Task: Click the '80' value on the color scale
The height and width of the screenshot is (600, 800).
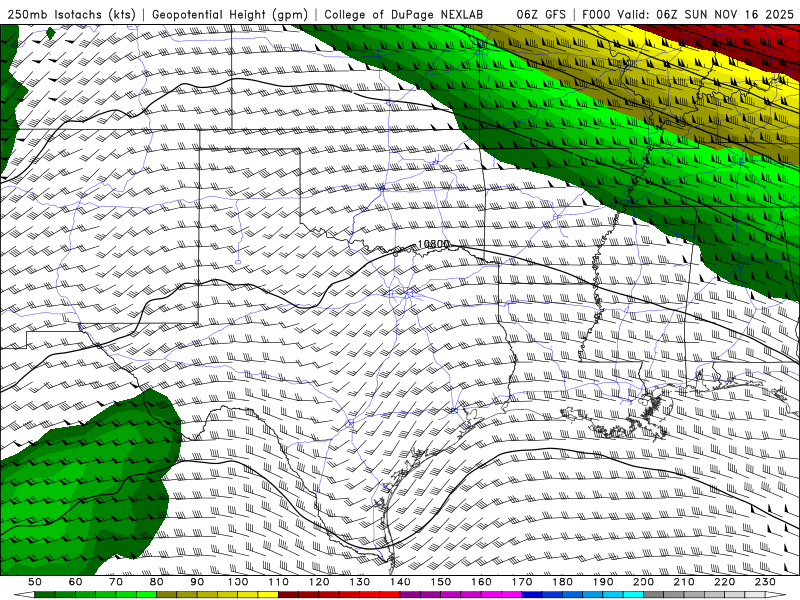Action: pyautogui.click(x=157, y=582)
